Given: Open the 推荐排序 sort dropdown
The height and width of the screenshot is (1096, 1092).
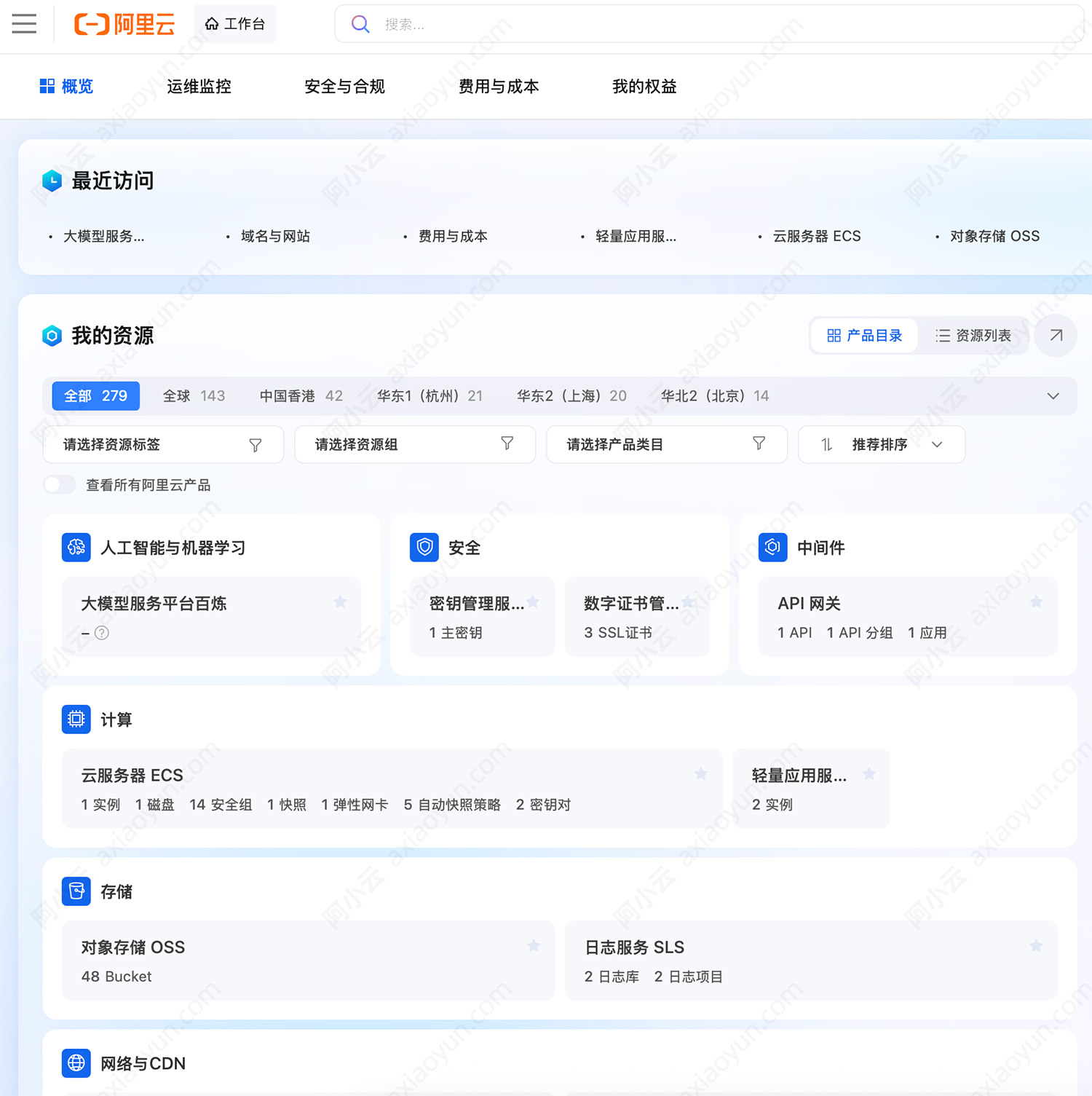Looking at the screenshot, I should (x=882, y=444).
